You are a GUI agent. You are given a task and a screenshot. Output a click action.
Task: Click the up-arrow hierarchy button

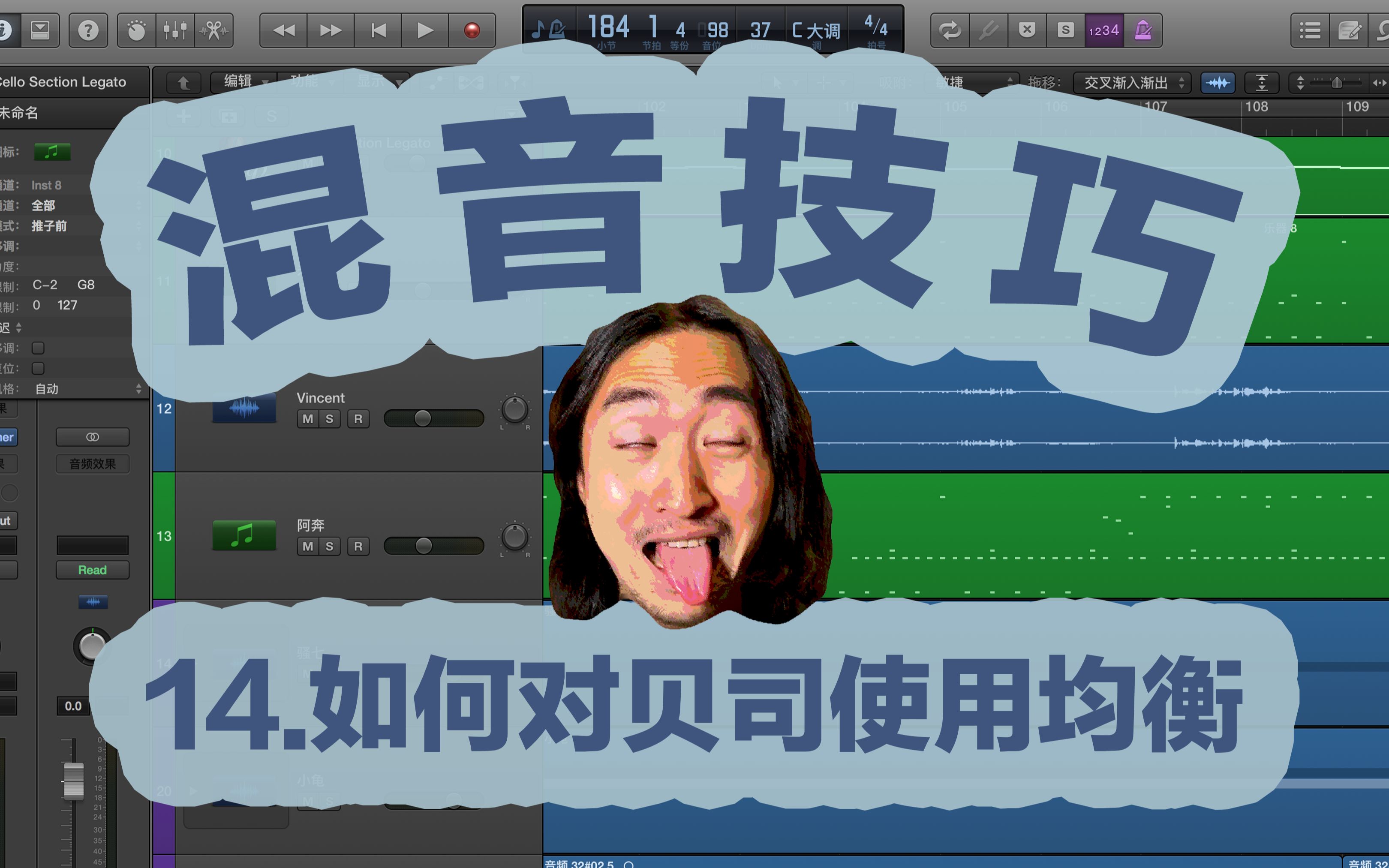(x=183, y=83)
